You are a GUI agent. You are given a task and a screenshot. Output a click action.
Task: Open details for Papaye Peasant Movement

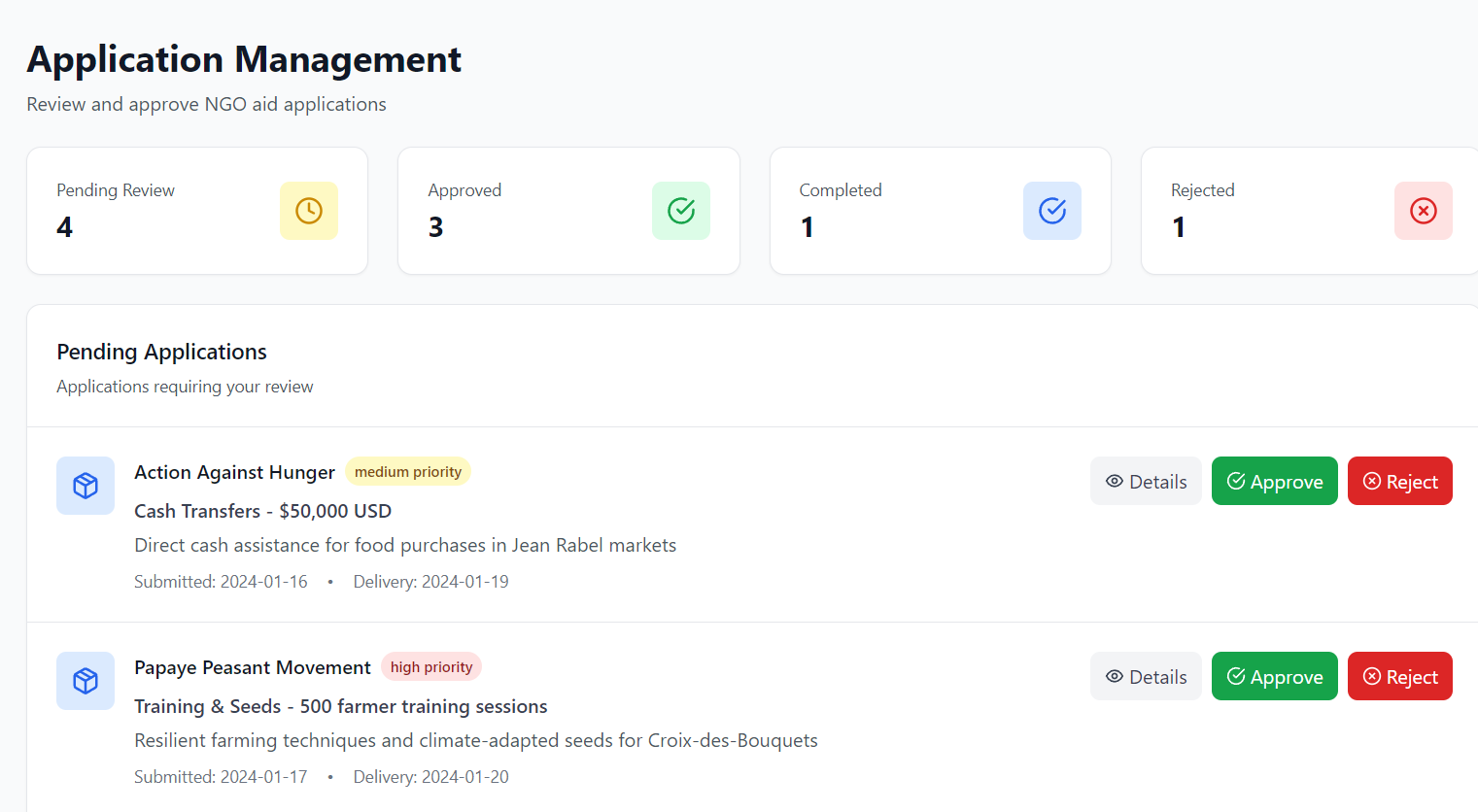click(1146, 677)
